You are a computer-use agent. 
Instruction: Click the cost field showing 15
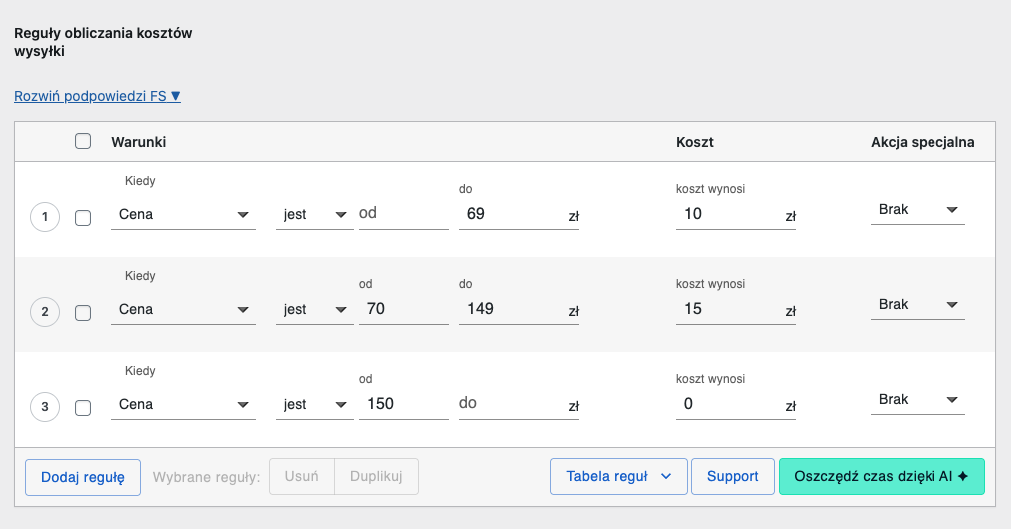(x=726, y=310)
